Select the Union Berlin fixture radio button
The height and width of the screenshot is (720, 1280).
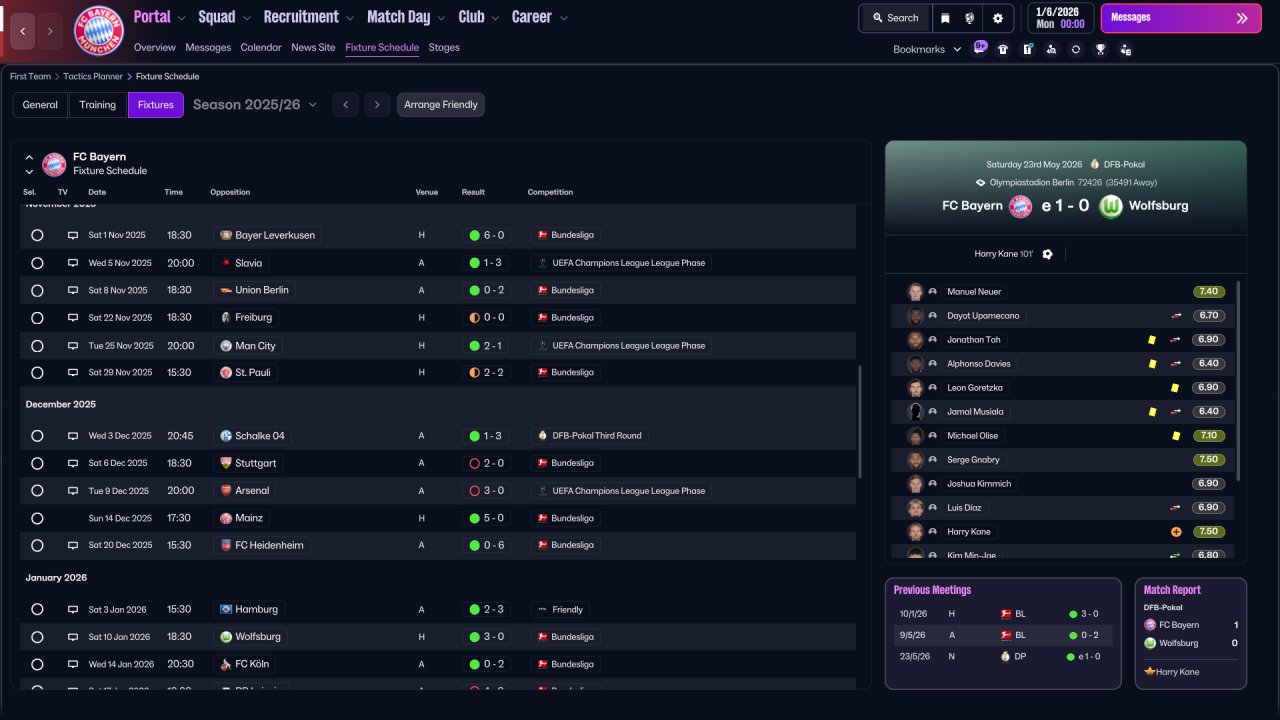37,290
